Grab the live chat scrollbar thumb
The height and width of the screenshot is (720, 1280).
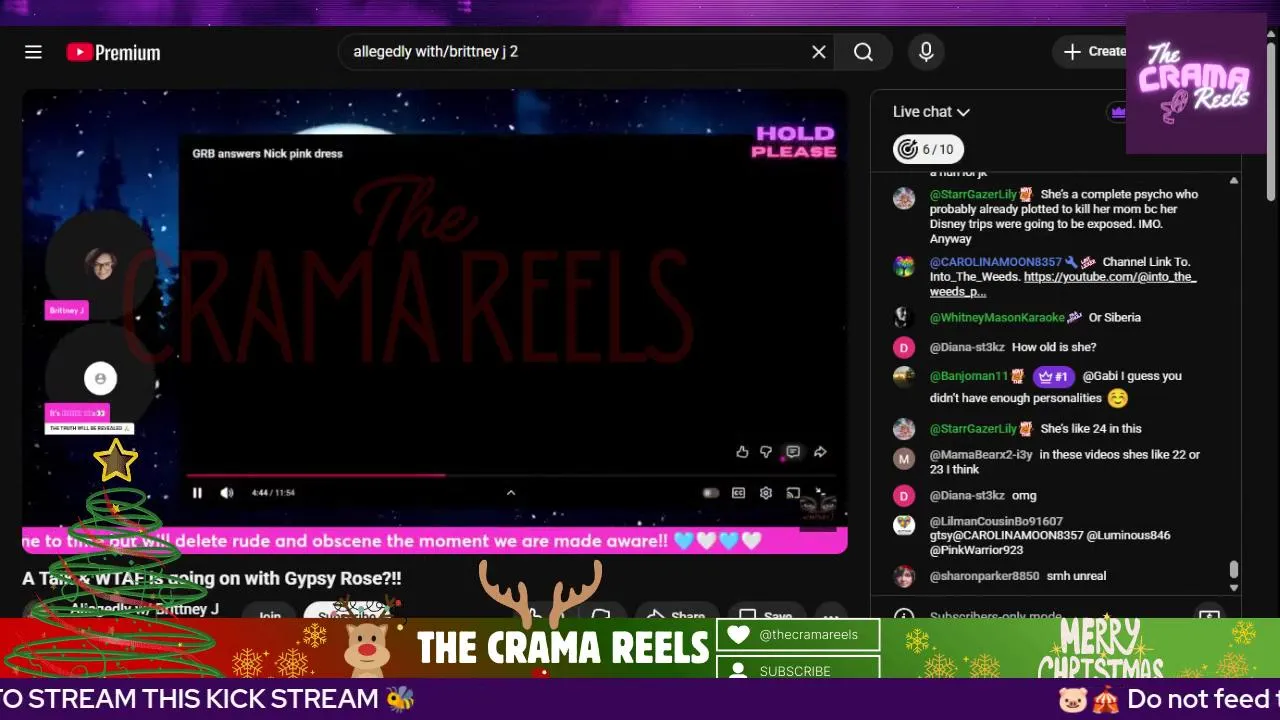(1233, 569)
